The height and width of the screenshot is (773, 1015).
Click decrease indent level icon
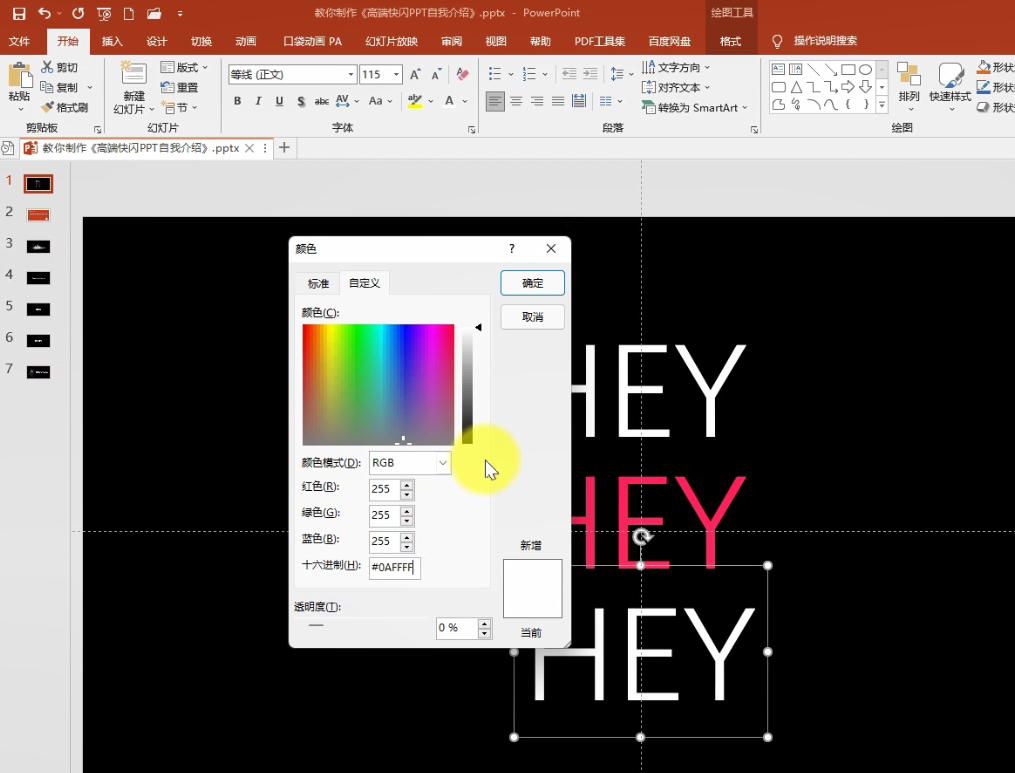pos(569,74)
